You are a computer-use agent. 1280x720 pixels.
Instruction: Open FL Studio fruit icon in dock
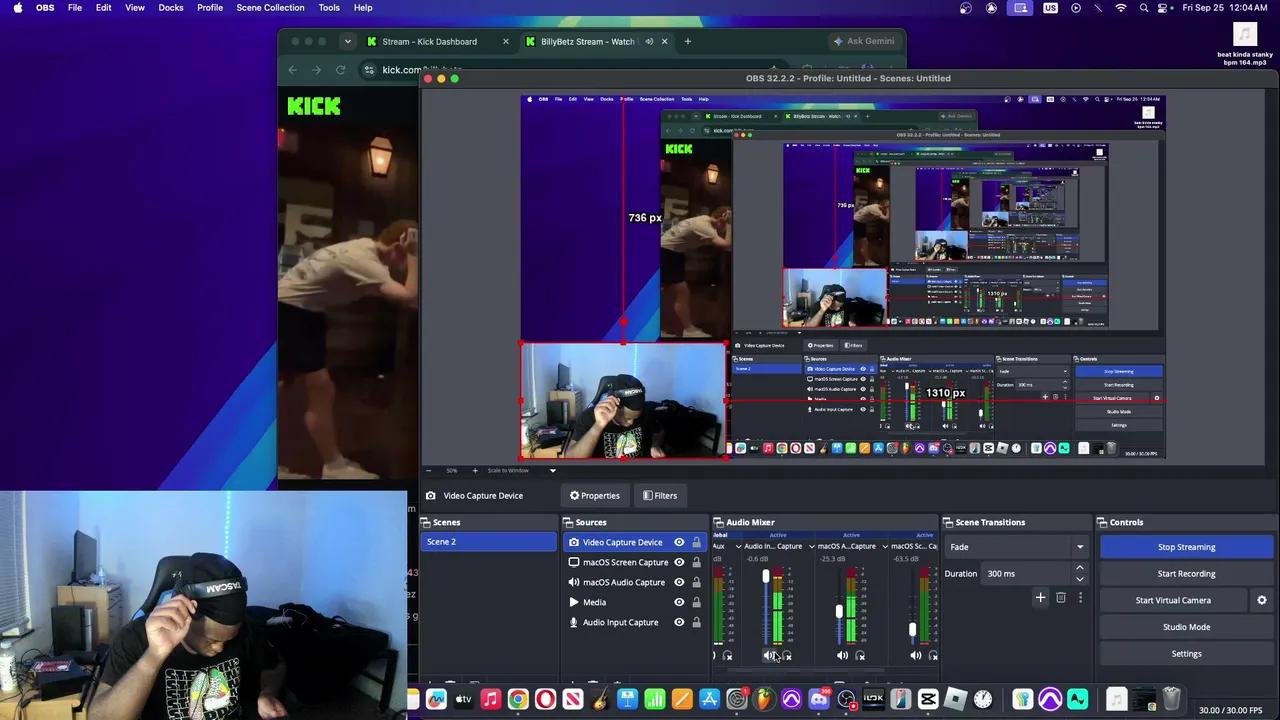tap(764, 700)
